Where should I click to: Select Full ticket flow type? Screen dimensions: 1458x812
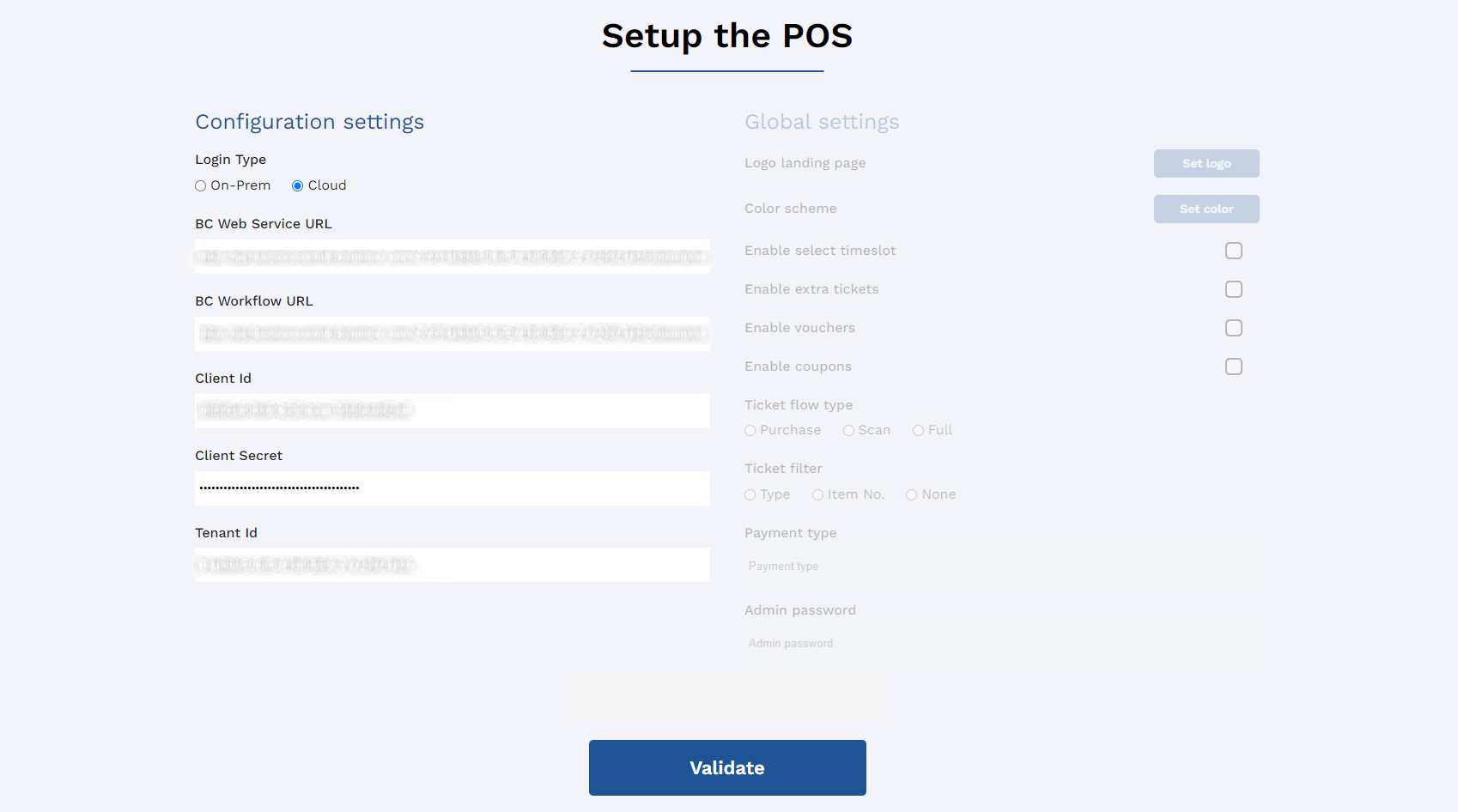(x=919, y=431)
